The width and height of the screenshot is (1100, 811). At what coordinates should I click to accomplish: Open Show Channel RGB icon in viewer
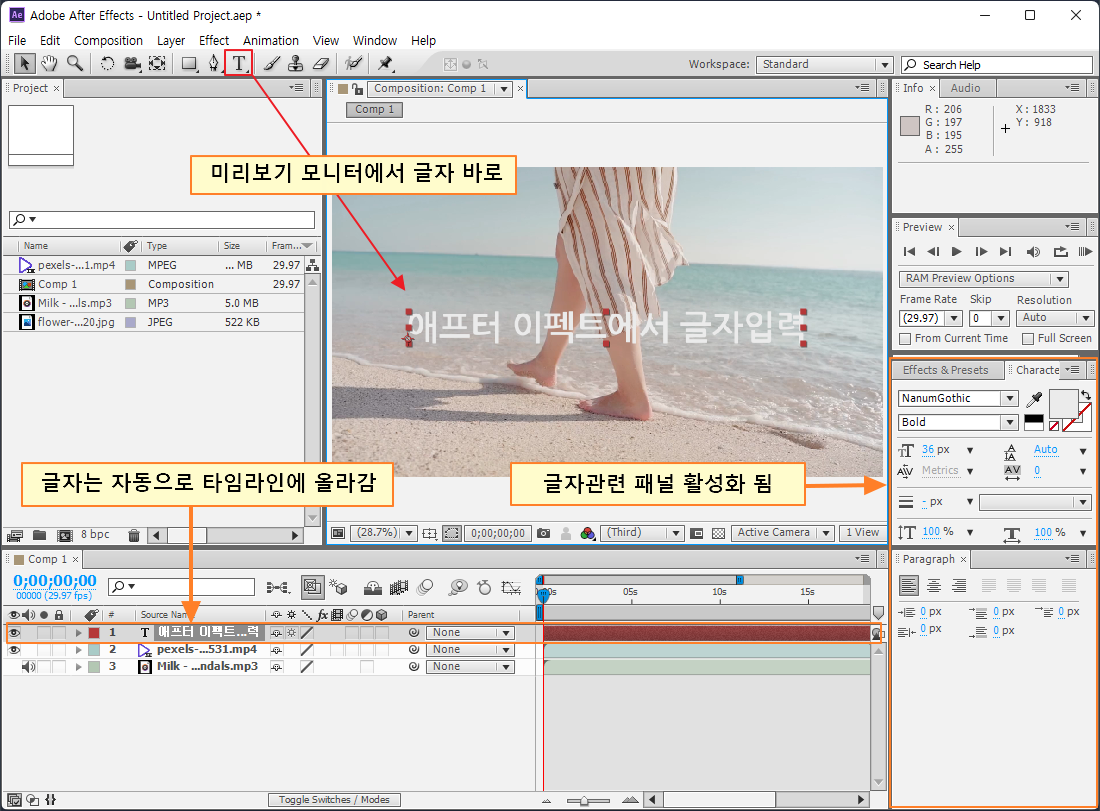(588, 533)
